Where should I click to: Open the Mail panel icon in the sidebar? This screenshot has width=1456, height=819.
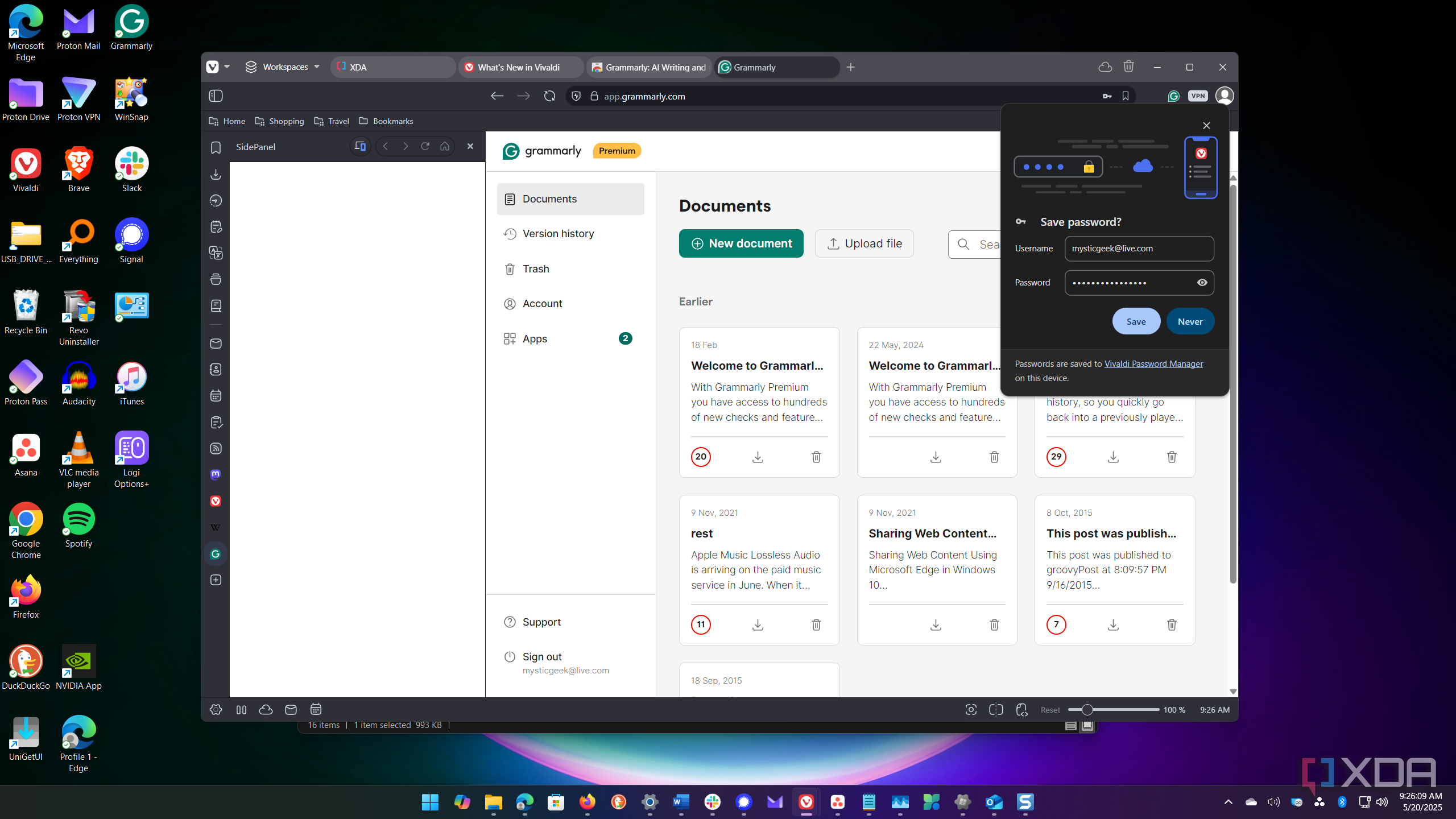click(x=216, y=344)
